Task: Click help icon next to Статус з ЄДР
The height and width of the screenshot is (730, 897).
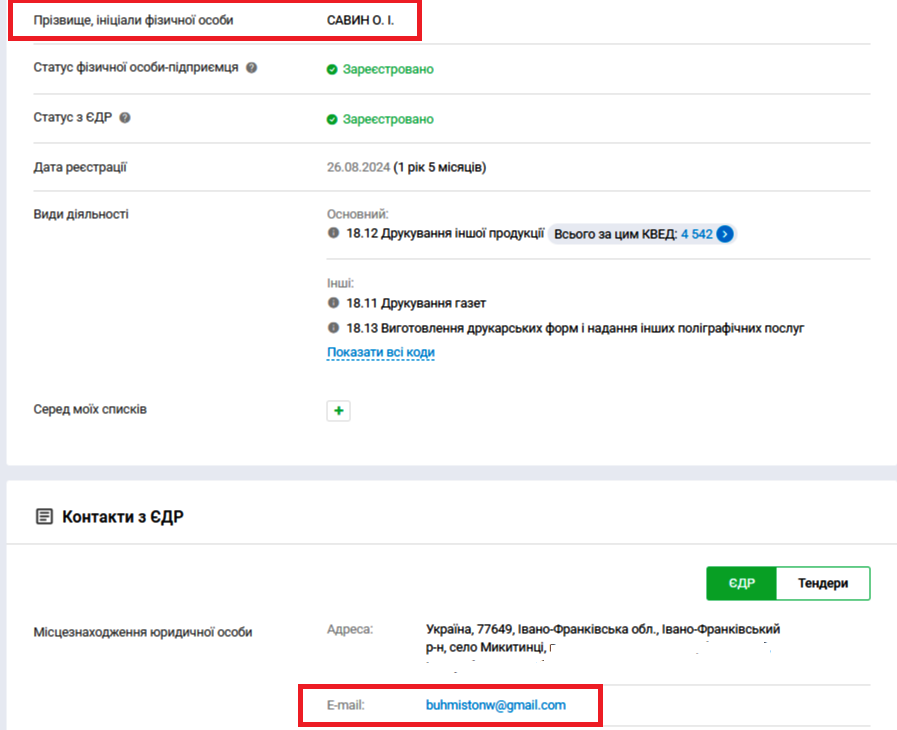Action: [x=125, y=117]
